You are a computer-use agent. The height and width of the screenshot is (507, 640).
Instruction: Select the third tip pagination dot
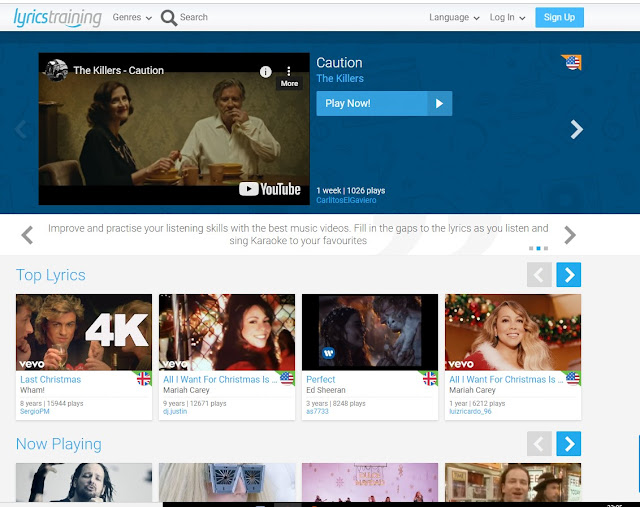tap(546, 248)
